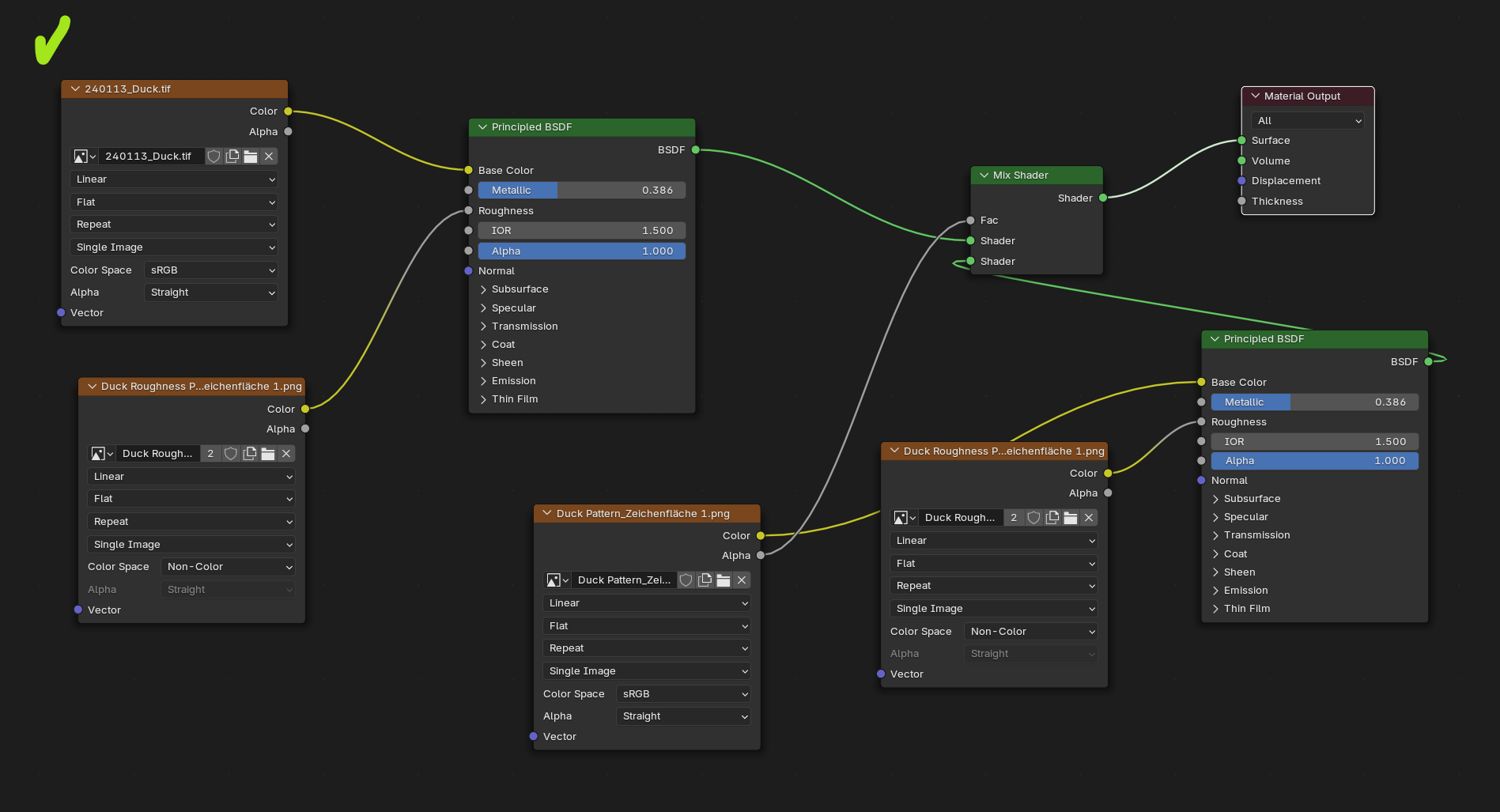Unlink the image in the 240113_Duck.tif node
The width and height of the screenshot is (1500, 812).
click(x=269, y=157)
